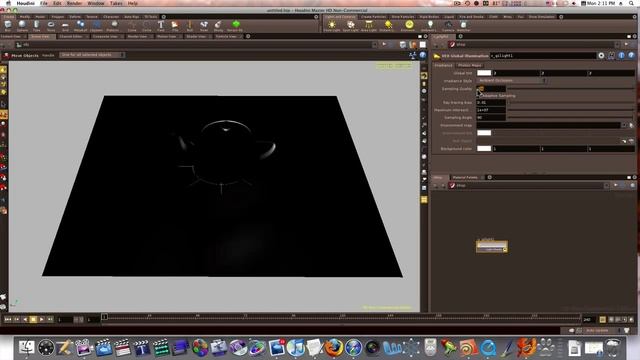Select the Torus shelf tool
640x360 pixels.
point(51,26)
